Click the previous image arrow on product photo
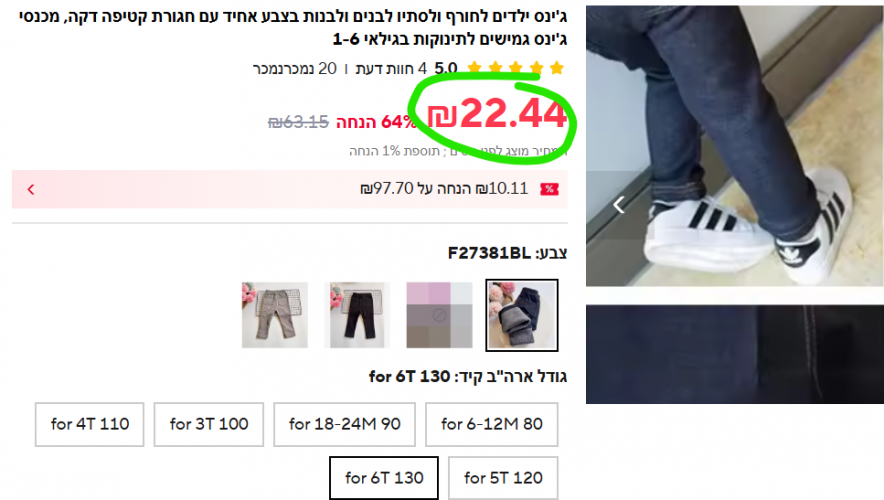The image size is (884, 500). point(619,205)
